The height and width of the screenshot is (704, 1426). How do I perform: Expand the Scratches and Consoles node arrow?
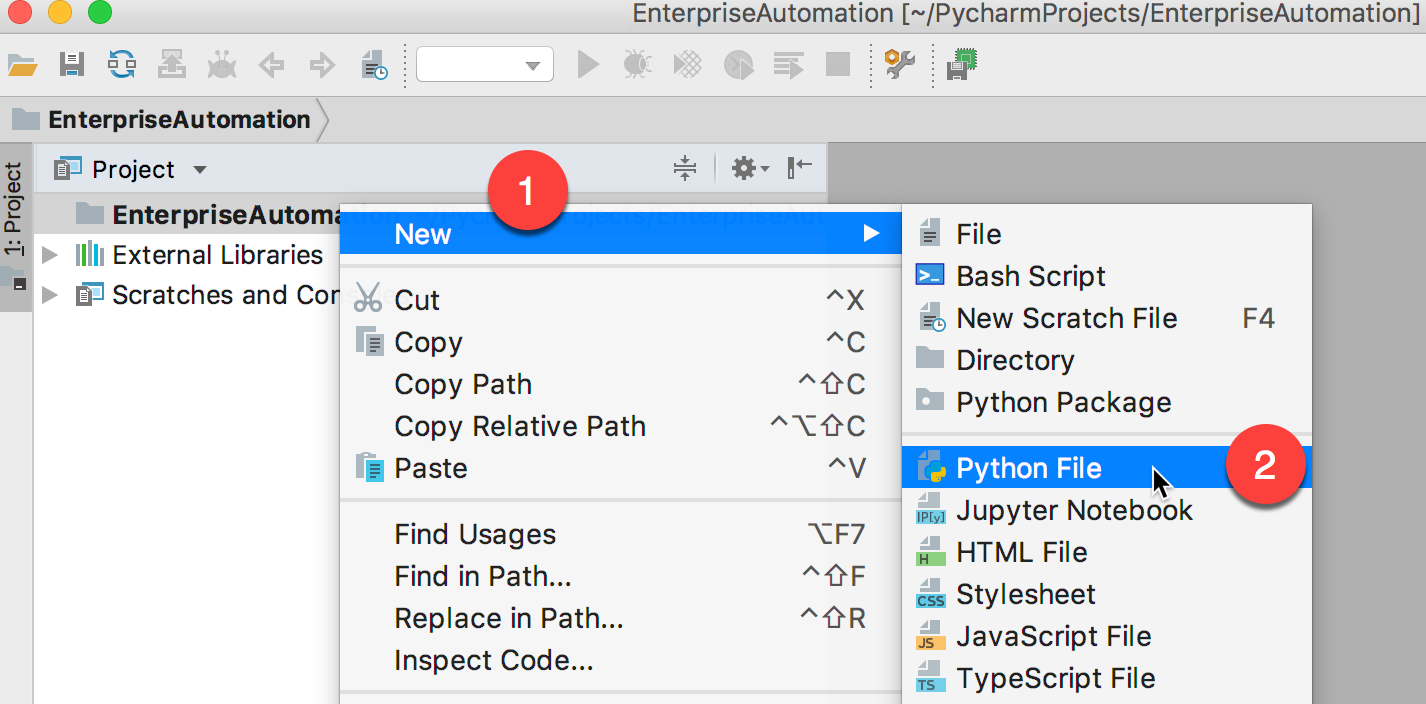click(50, 295)
